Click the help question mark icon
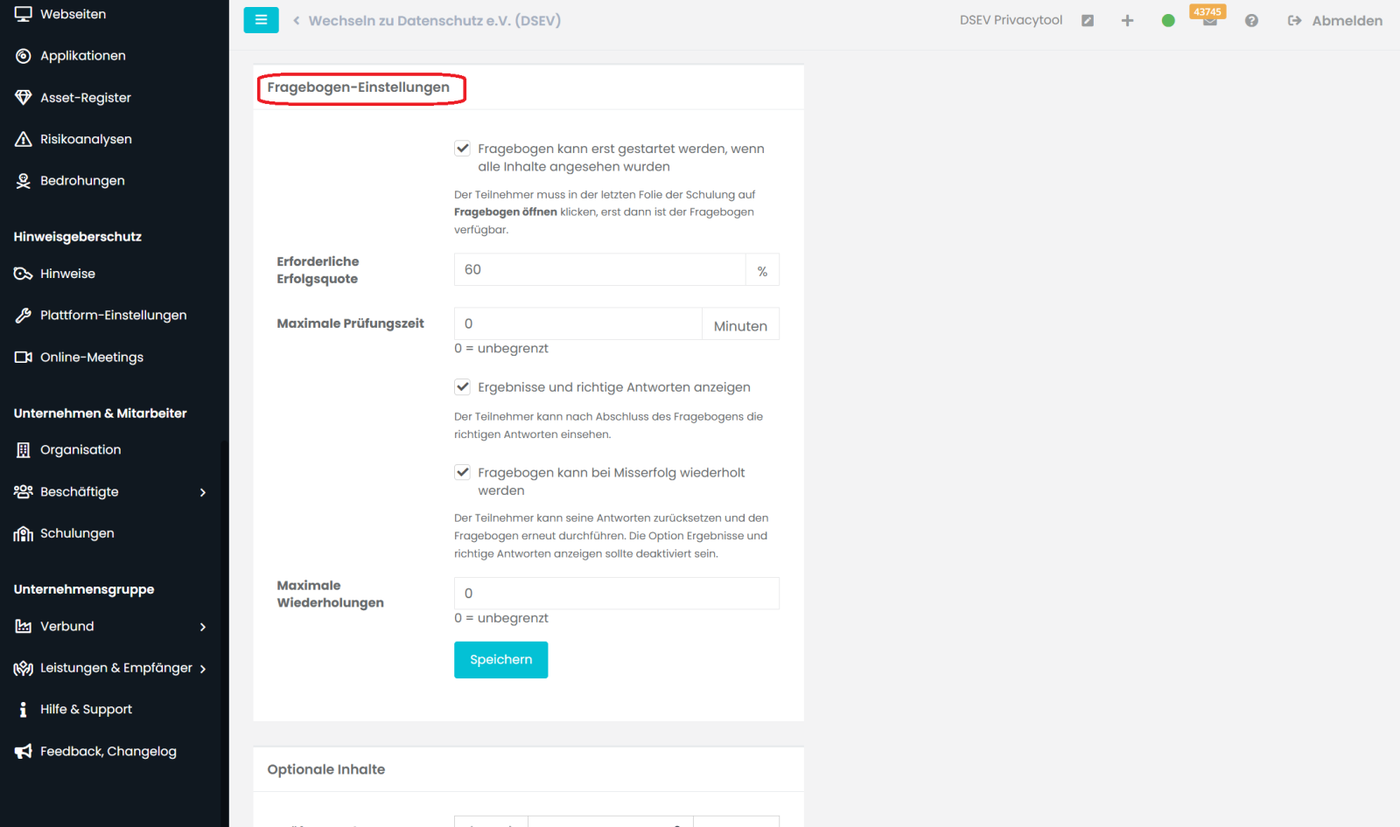 click(x=1251, y=21)
